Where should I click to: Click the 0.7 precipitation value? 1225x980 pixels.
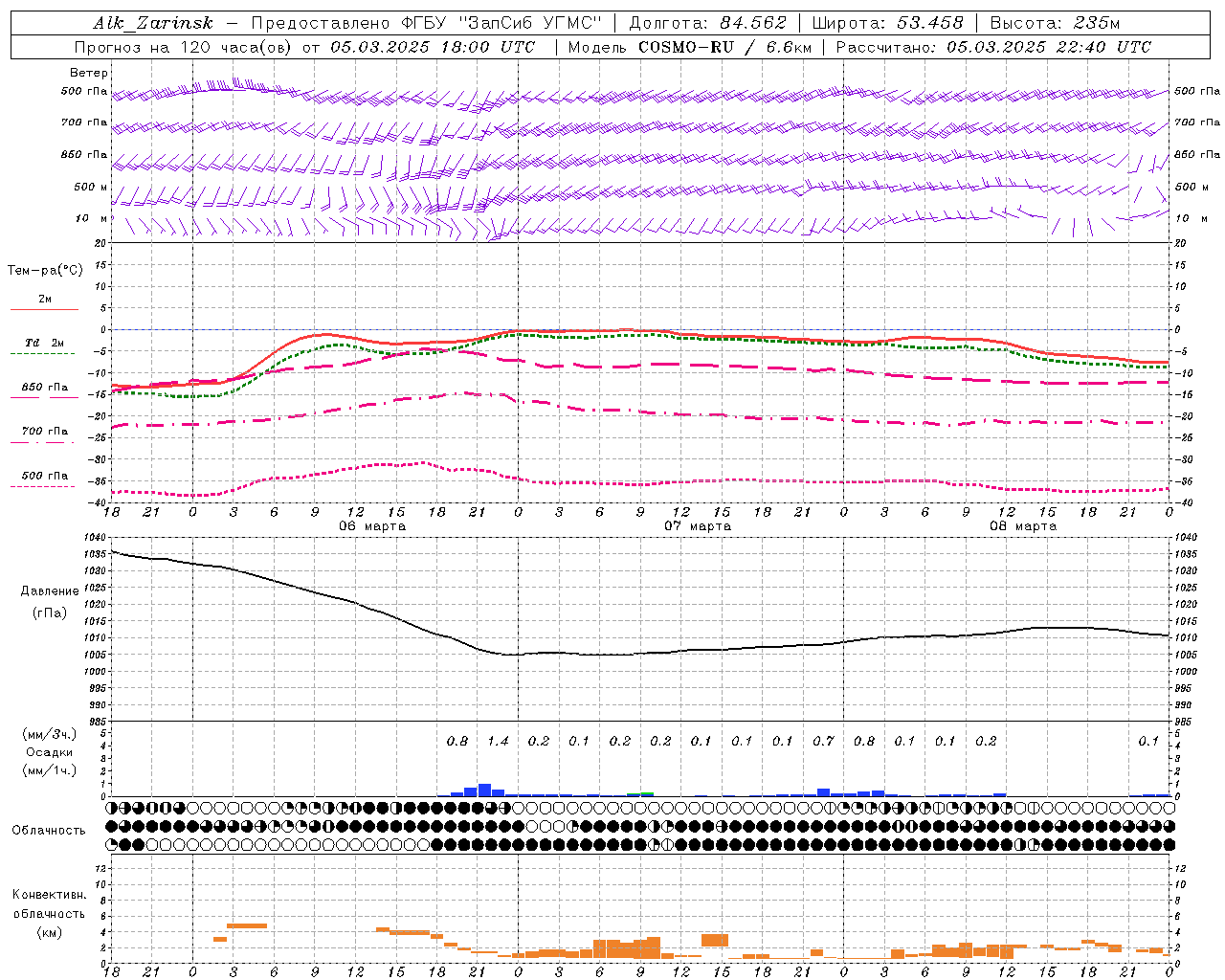pos(823,741)
